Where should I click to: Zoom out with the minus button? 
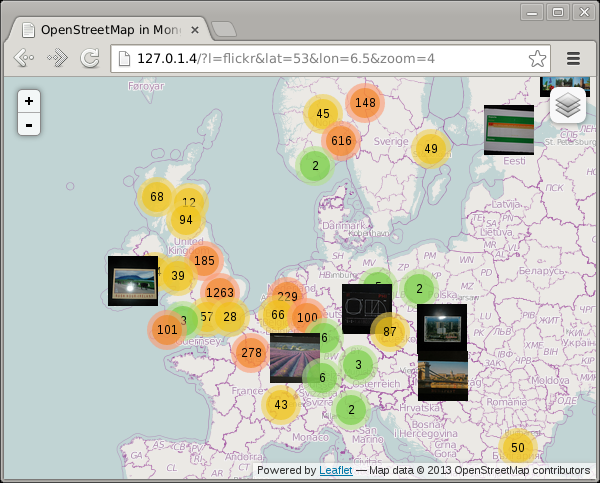click(x=29, y=125)
